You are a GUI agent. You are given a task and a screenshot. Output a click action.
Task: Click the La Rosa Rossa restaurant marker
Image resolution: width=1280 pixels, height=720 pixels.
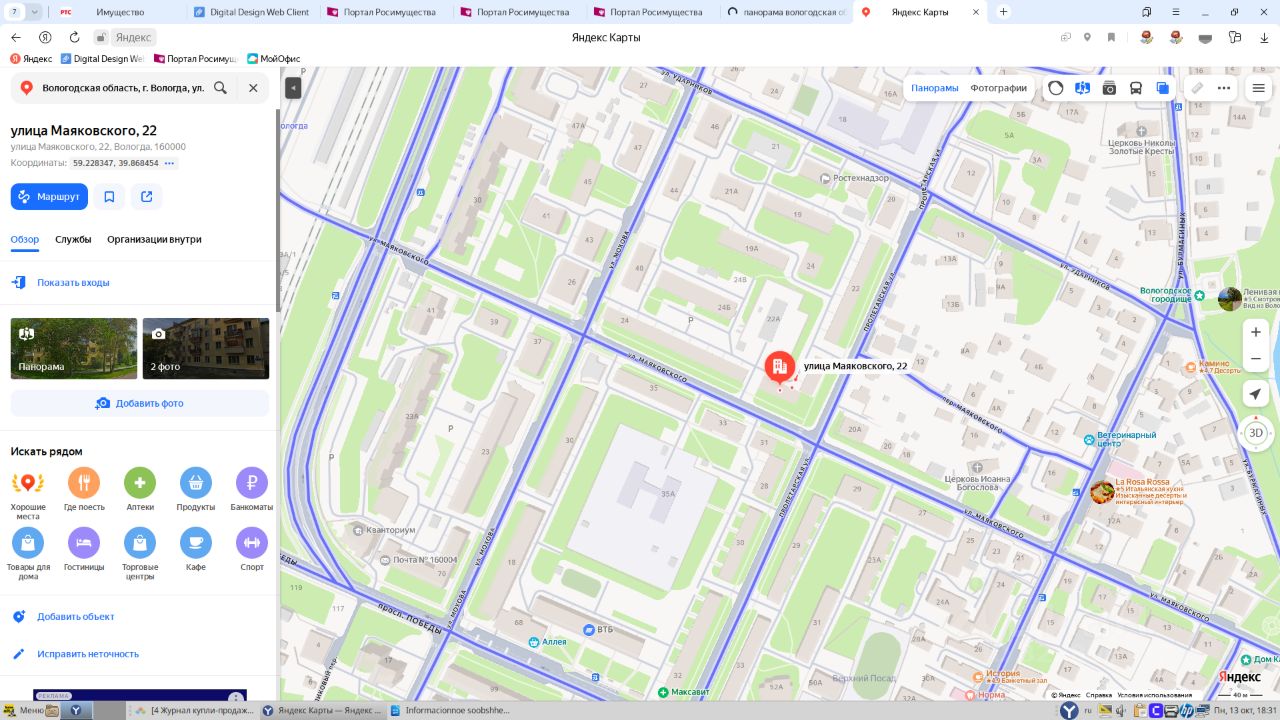pyautogui.click(x=1102, y=491)
